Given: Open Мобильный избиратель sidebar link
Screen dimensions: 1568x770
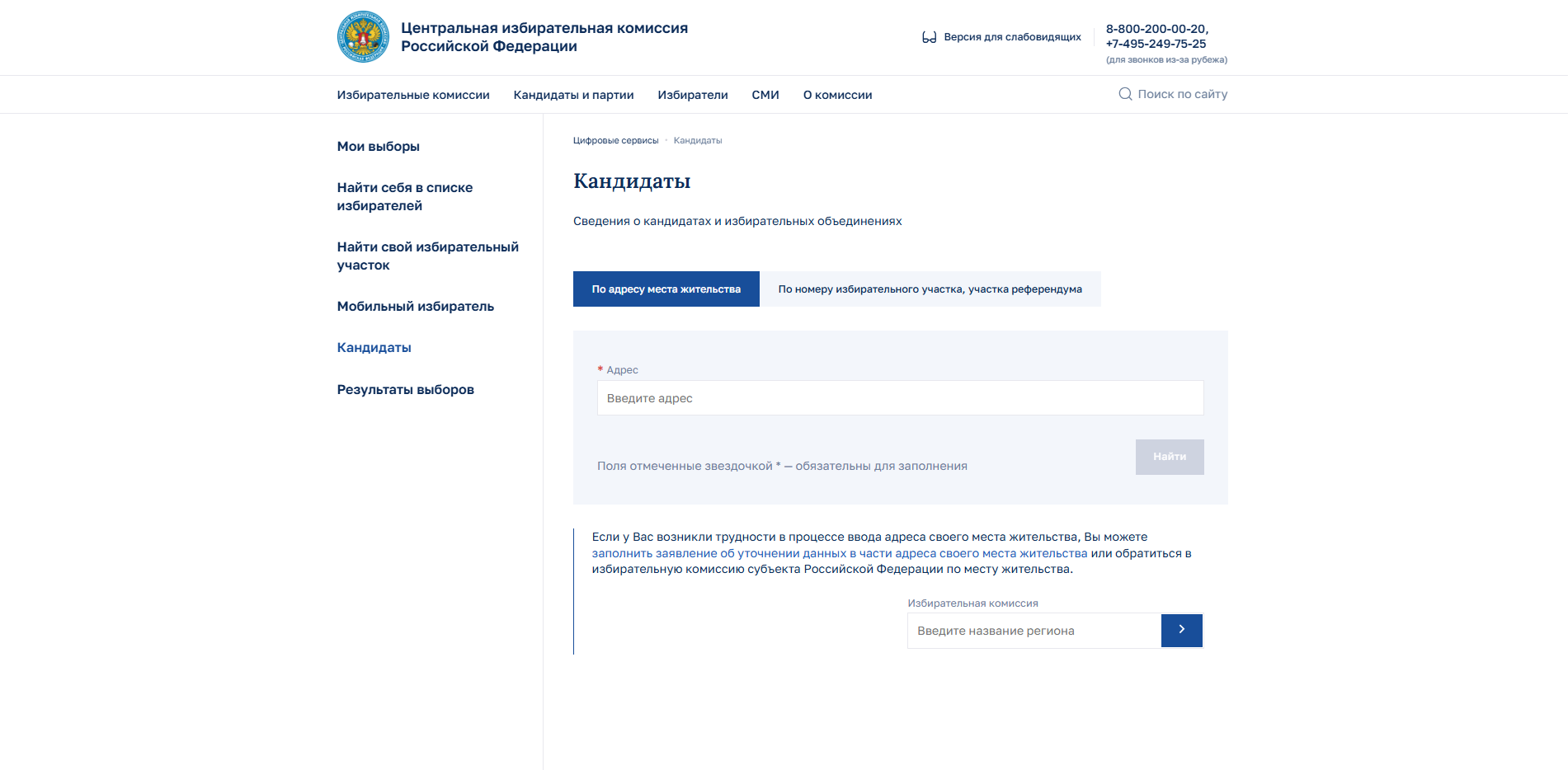Looking at the screenshot, I should [415, 306].
